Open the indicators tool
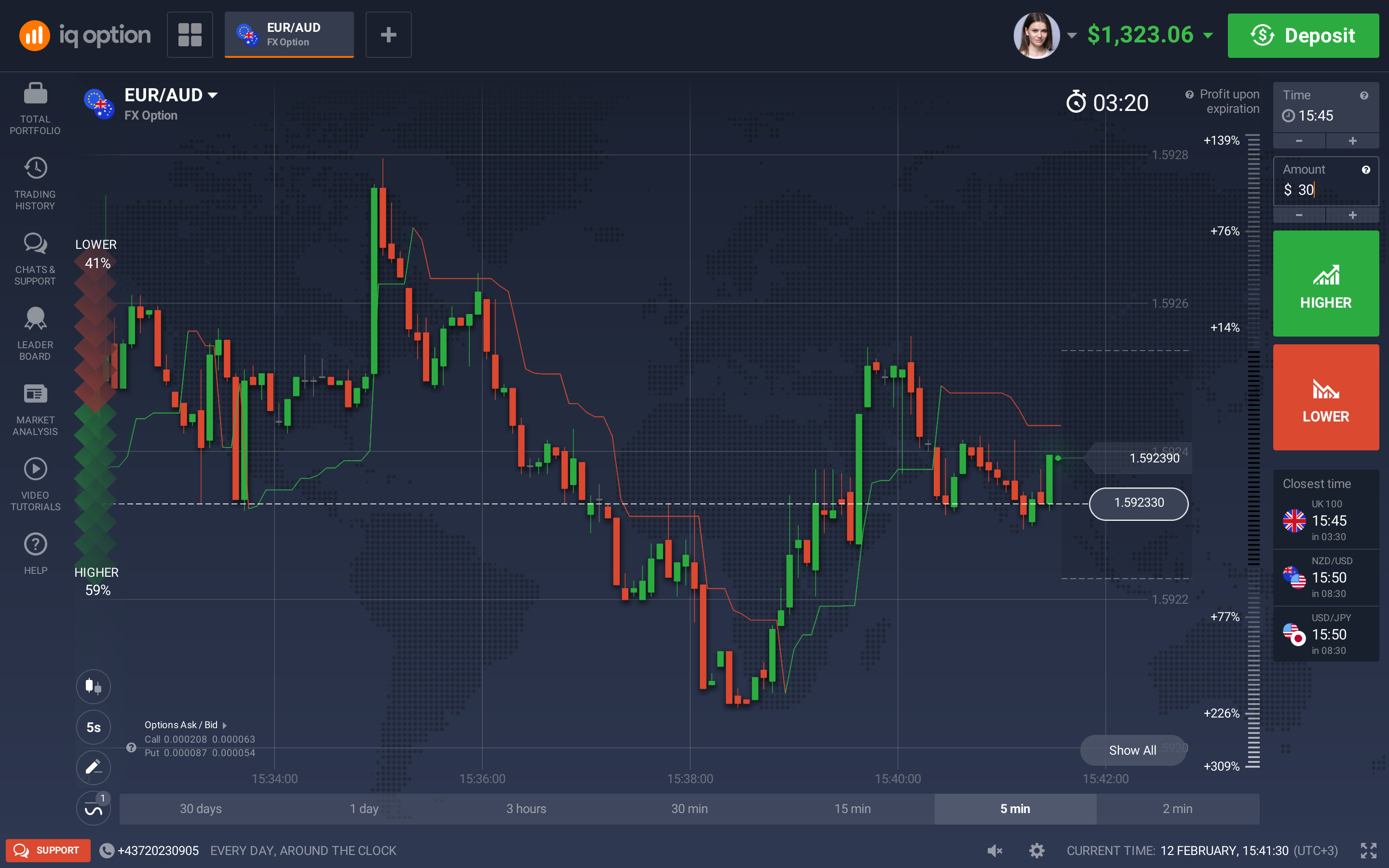The width and height of the screenshot is (1389, 868). click(93, 808)
